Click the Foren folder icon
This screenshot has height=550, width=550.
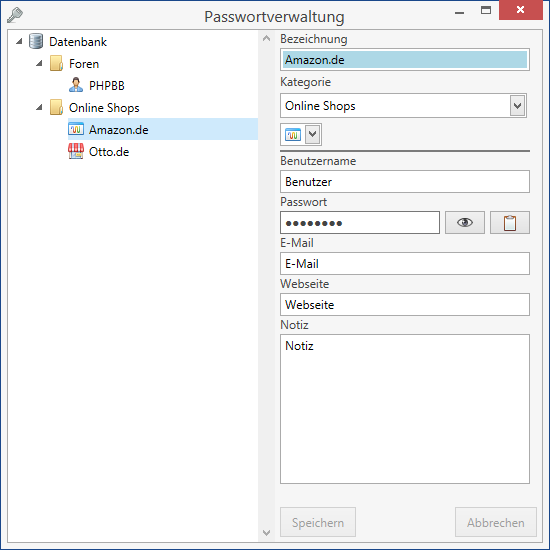point(56,63)
